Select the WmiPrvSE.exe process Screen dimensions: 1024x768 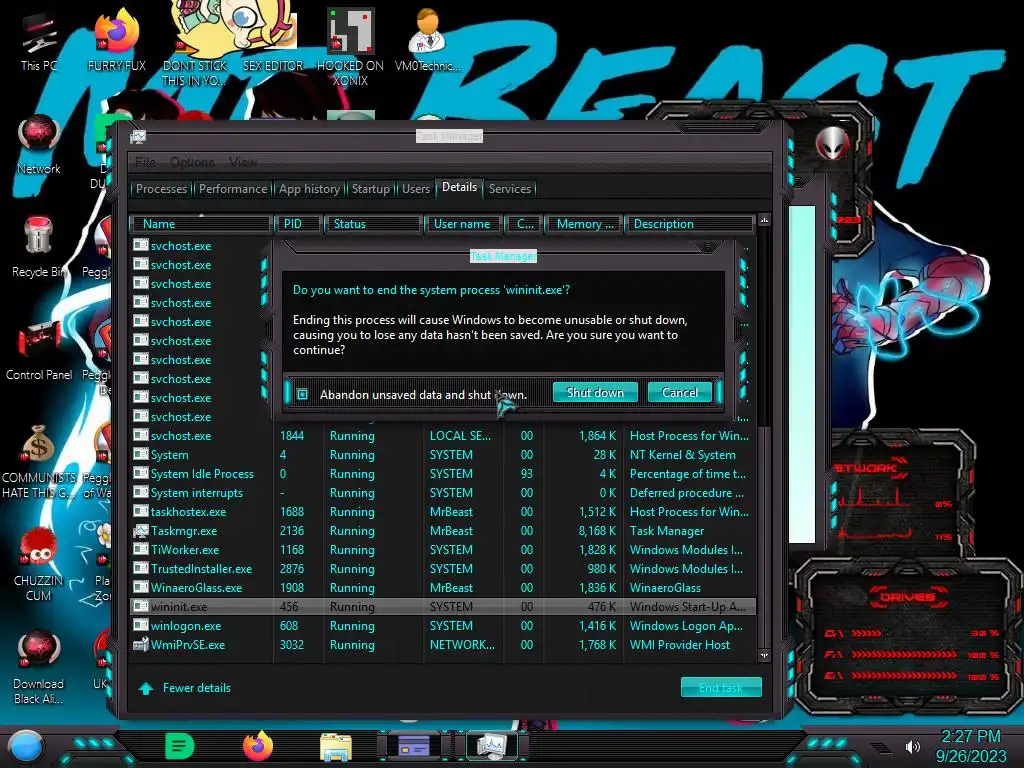443,645
